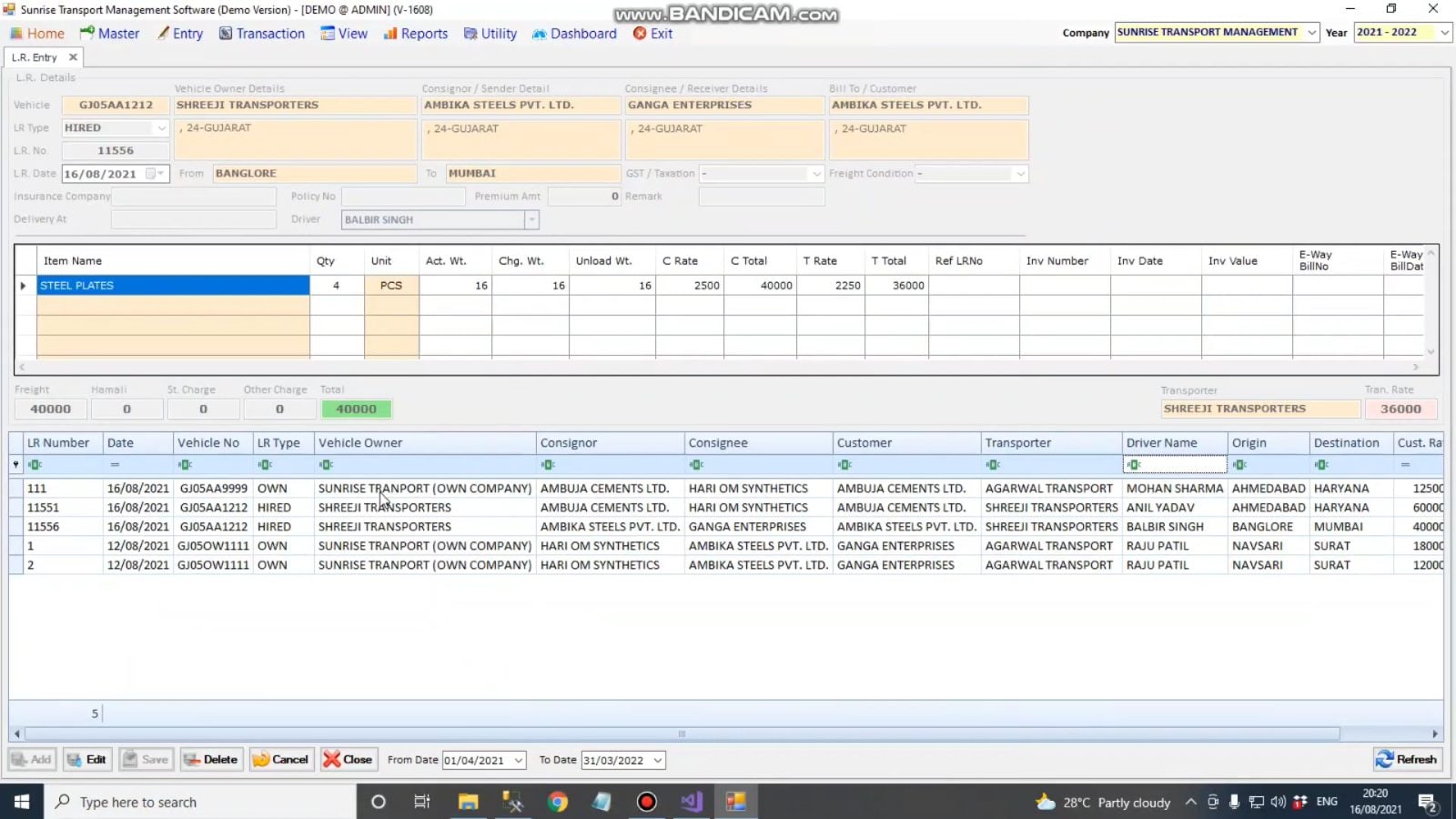Open the Entry menu

coord(180,34)
